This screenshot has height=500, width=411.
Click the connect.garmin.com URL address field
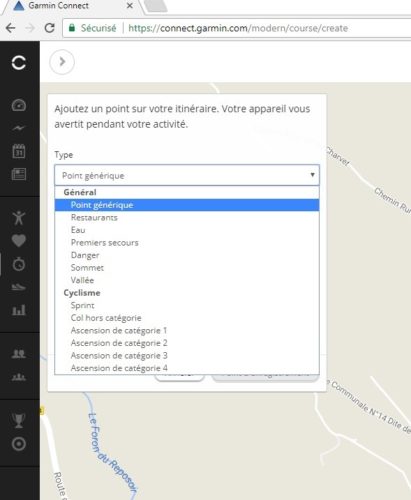(x=238, y=28)
